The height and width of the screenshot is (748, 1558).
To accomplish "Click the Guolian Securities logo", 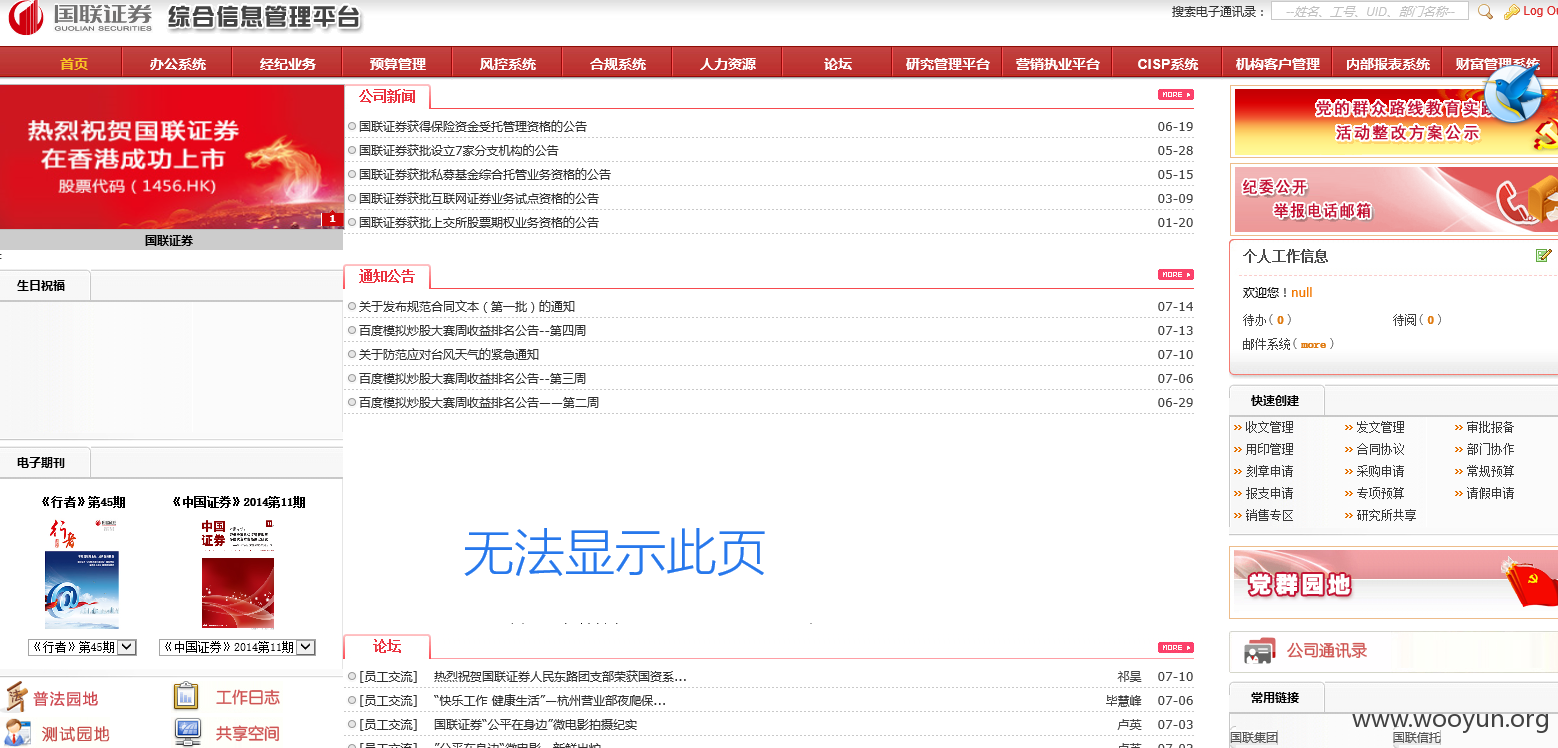I will [x=81, y=18].
